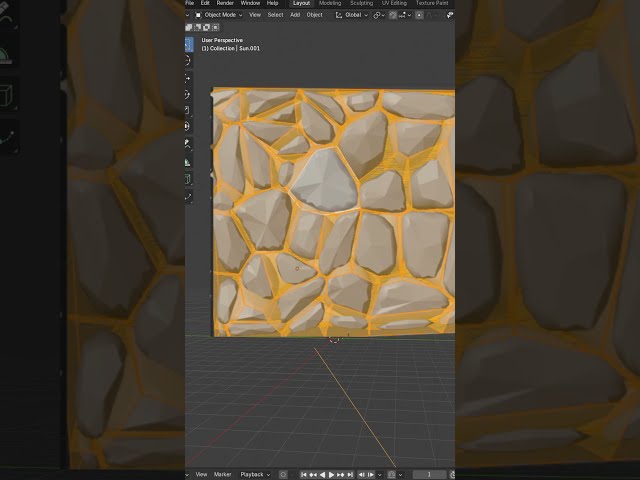The width and height of the screenshot is (640, 480).
Task: Switch to the Modeling workspace tab
Action: click(x=330, y=3)
